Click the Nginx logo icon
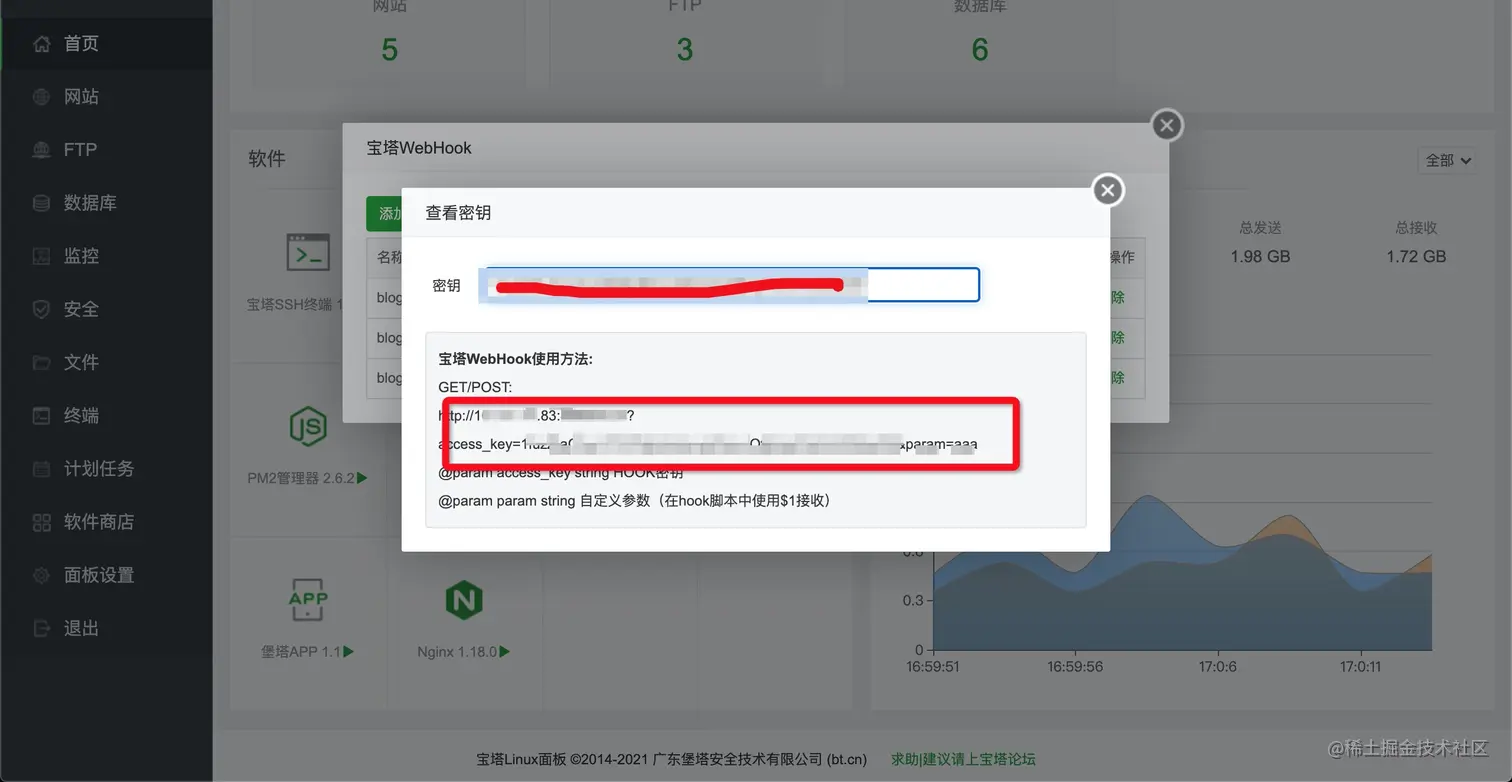1512x782 pixels. pyautogui.click(x=463, y=600)
